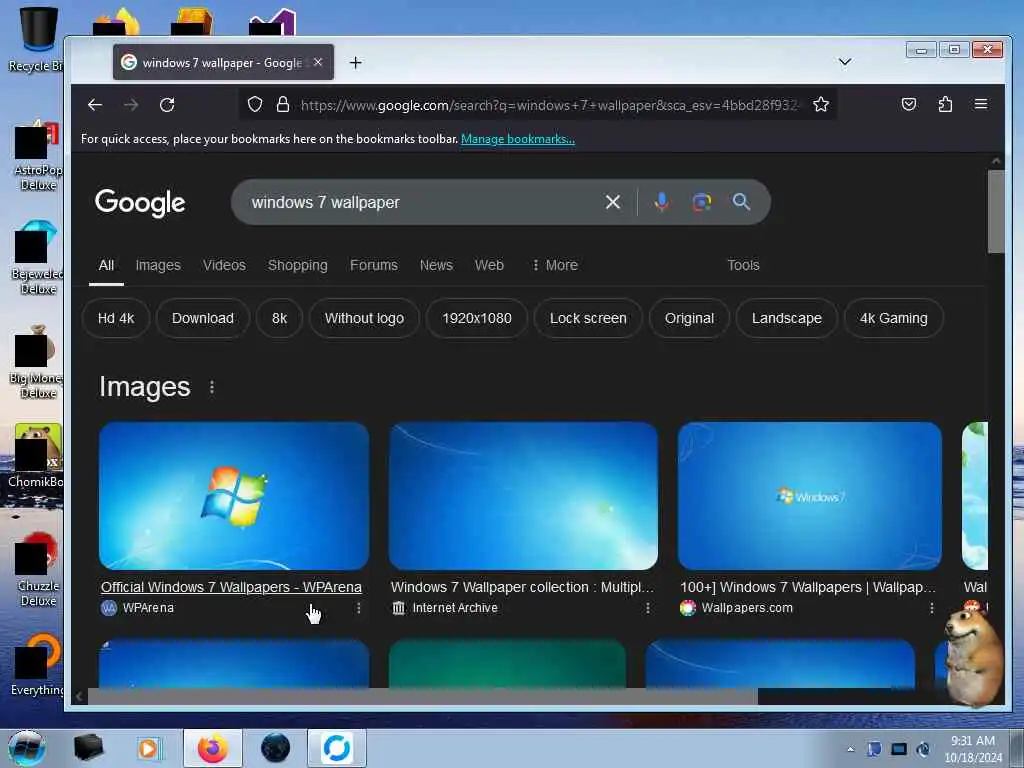1024x768 pixels.
Task: Expand the More search categories menu
Action: 554,265
